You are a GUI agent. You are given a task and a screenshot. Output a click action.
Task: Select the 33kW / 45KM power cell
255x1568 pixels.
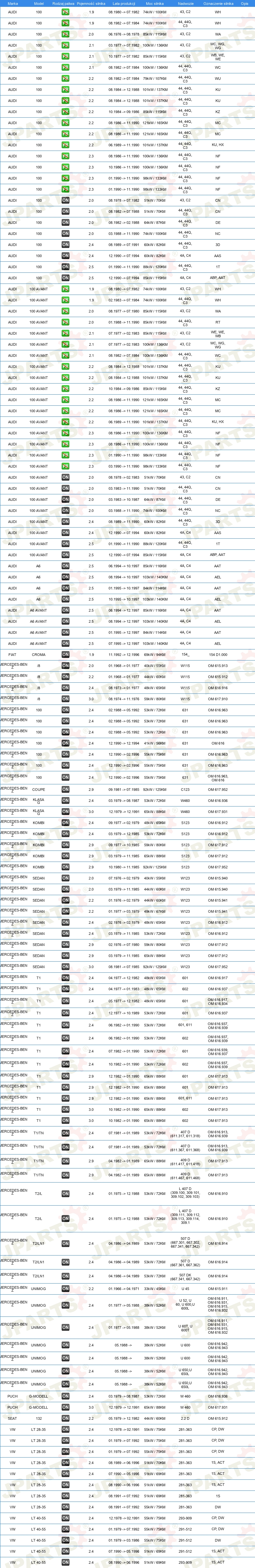pyautogui.click(x=155, y=1289)
